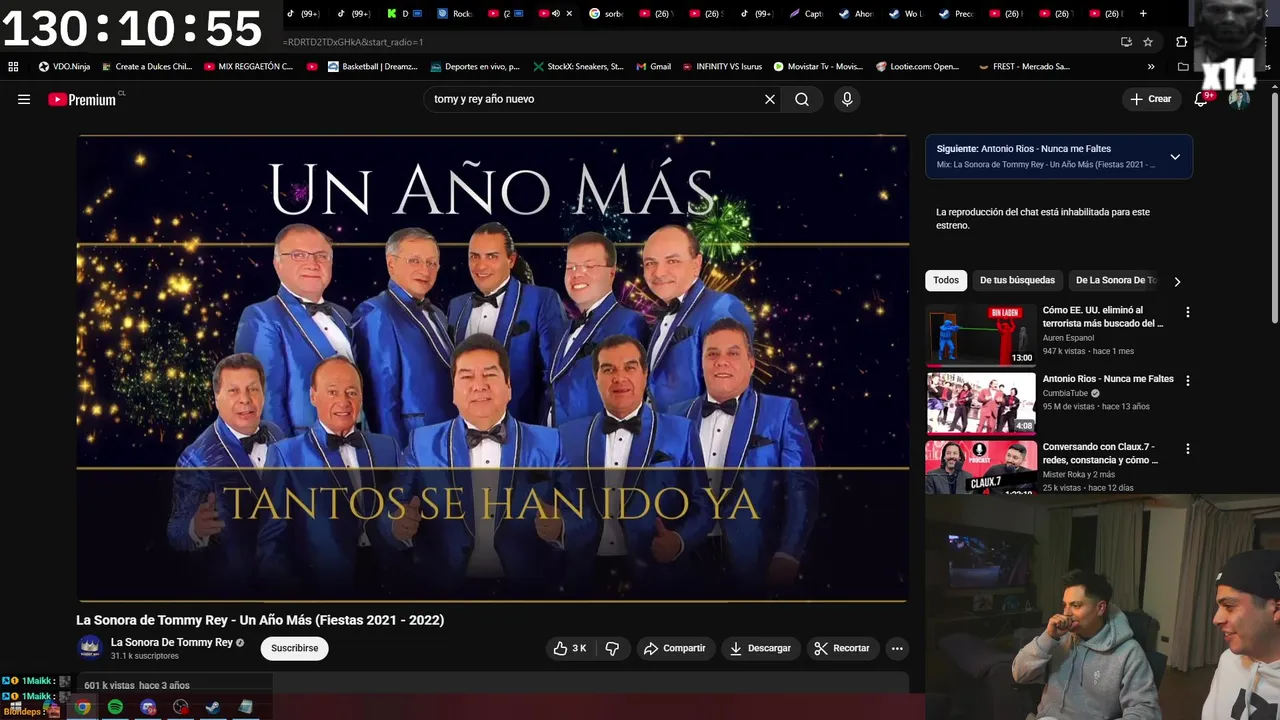Open La Sonora De Tommy Rey channel avatar
The width and height of the screenshot is (1280, 720).
(90, 648)
